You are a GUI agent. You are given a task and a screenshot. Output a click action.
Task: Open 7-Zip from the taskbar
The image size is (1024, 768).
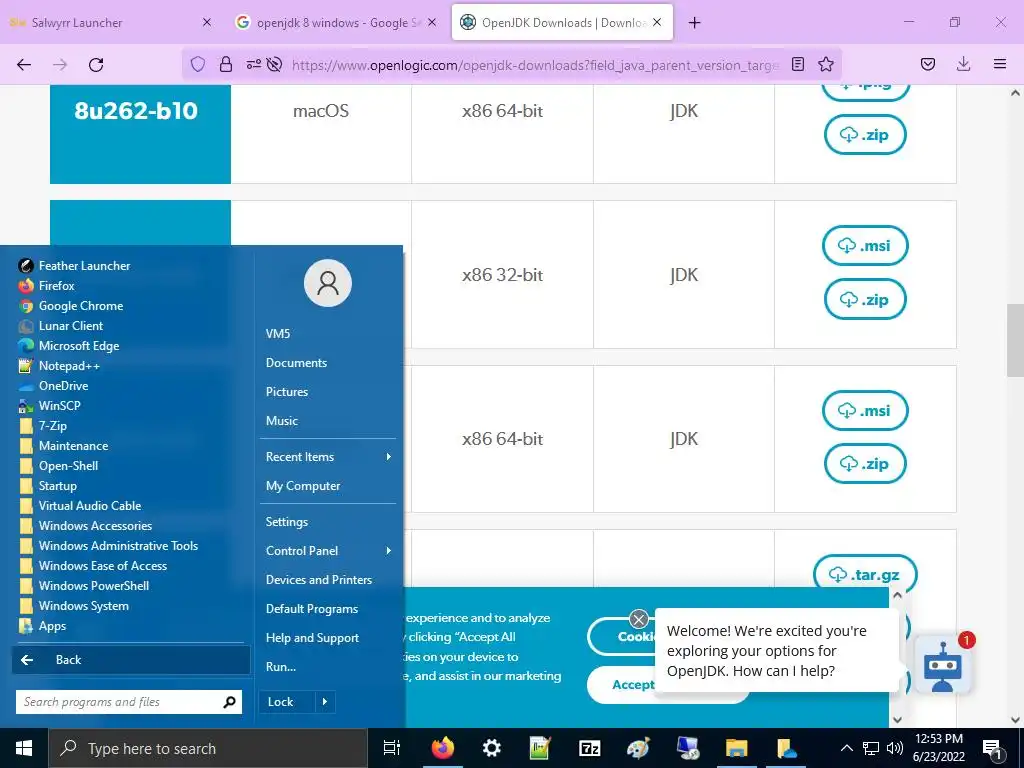tap(590, 748)
